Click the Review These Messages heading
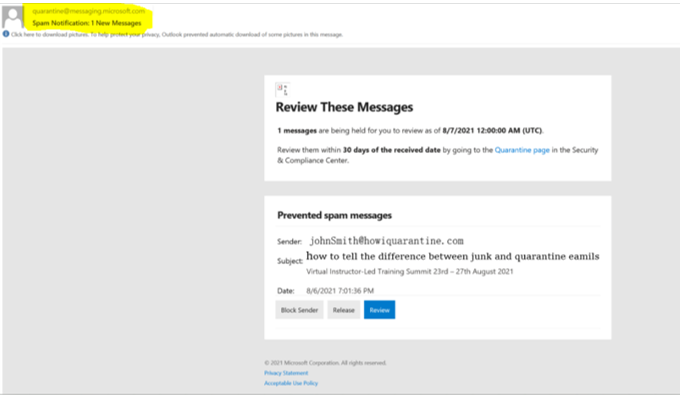This screenshot has width=683, height=395. pos(344,107)
